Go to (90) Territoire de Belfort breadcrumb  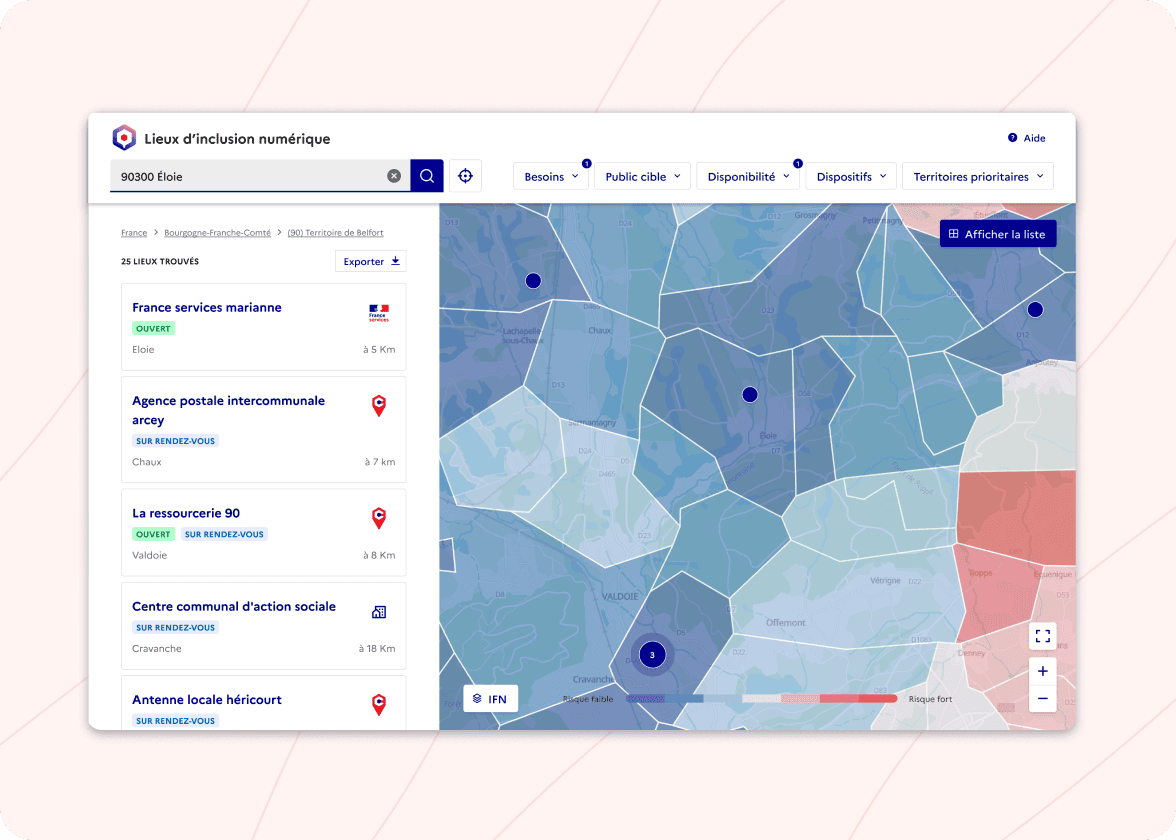[336, 232]
